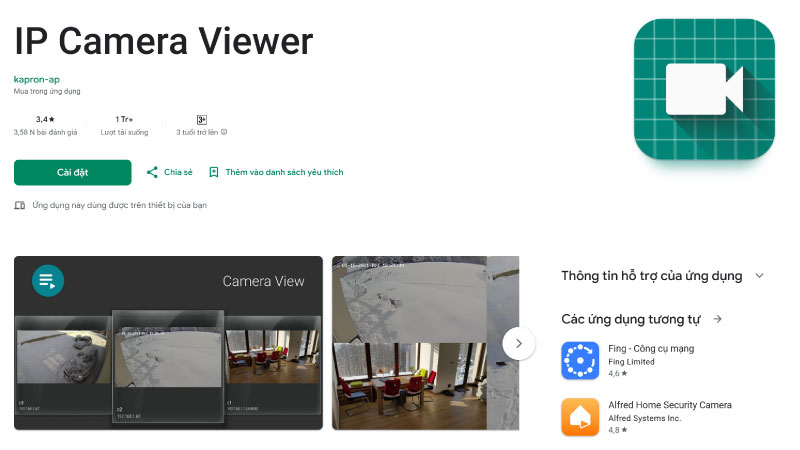Image resolution: width=800 pixels, height=450 pixels.
Task: Open Alfred Home Security Camera app link
Action: [x=670, y=405]
